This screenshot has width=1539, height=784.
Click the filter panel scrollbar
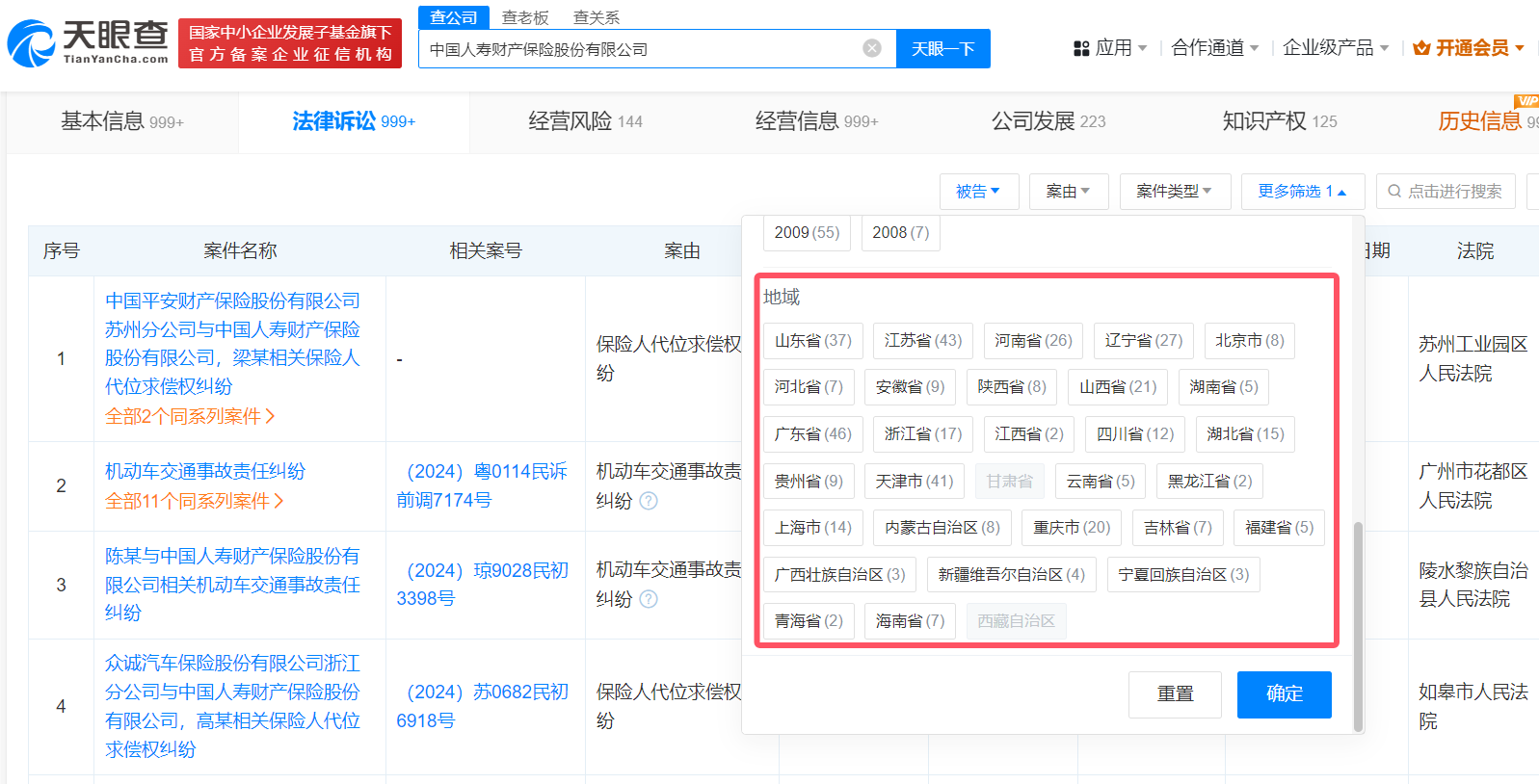coord(1358,626)
